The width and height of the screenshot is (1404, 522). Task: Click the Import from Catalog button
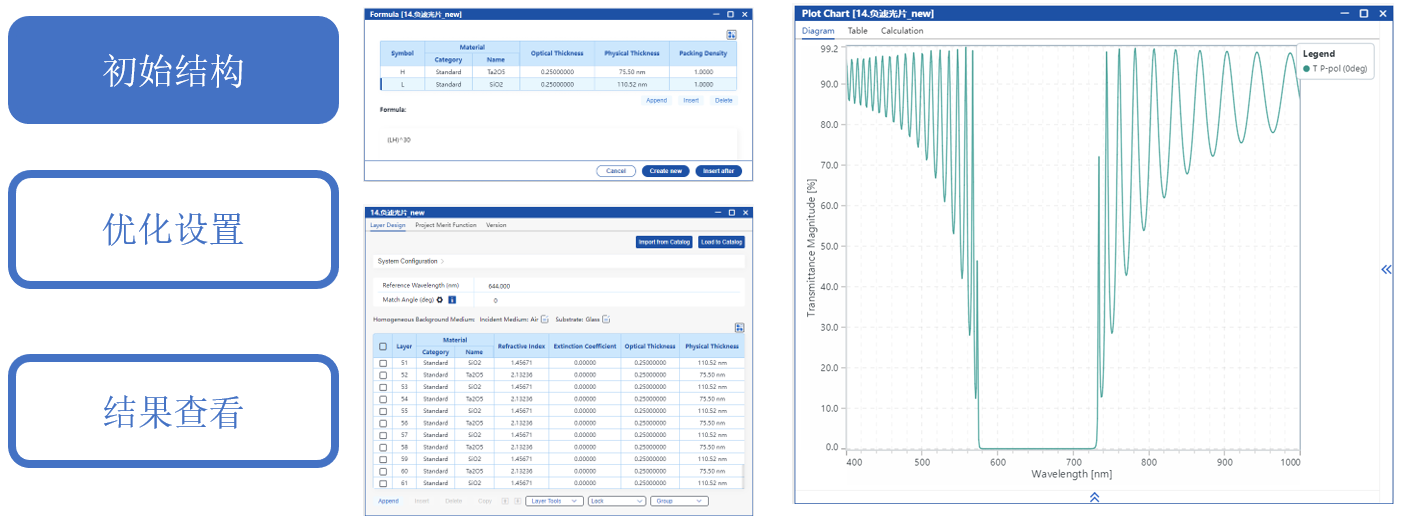point(664,242)
